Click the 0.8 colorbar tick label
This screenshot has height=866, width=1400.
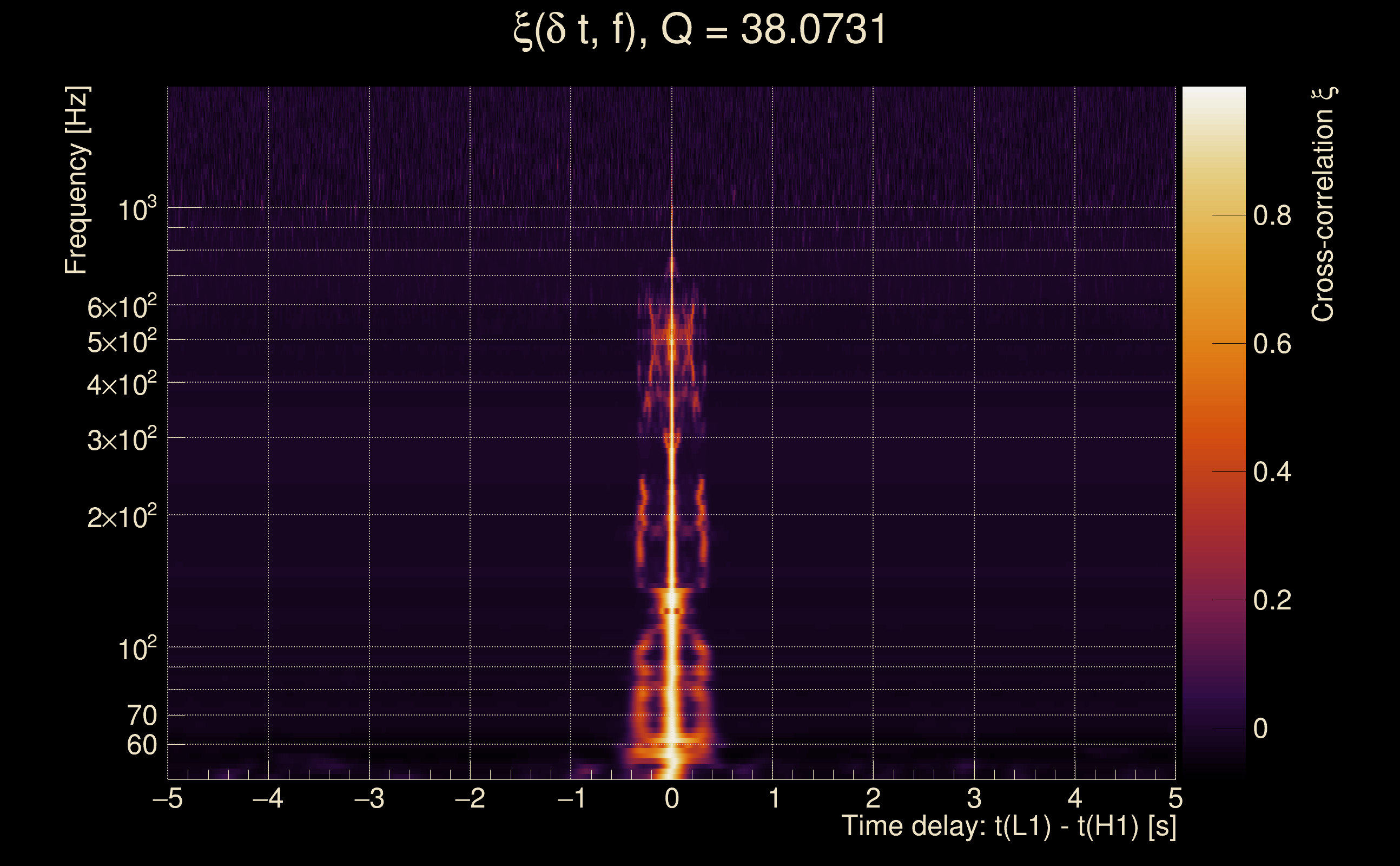click(x=1272, y=216)
